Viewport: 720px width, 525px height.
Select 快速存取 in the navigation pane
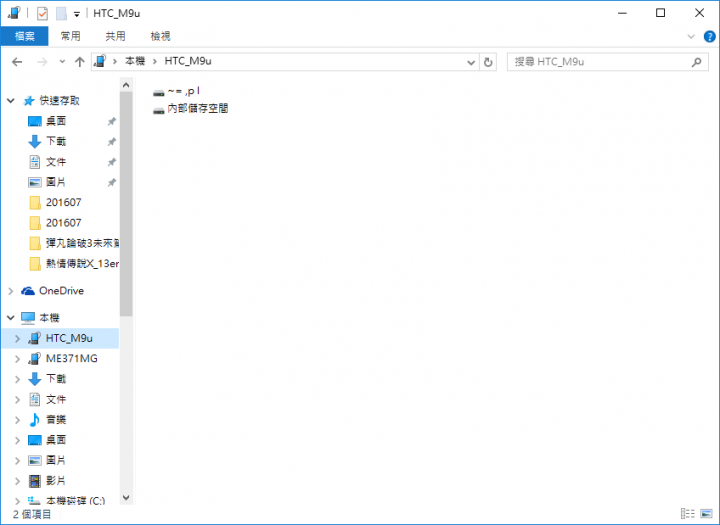[x=59, y=100]
